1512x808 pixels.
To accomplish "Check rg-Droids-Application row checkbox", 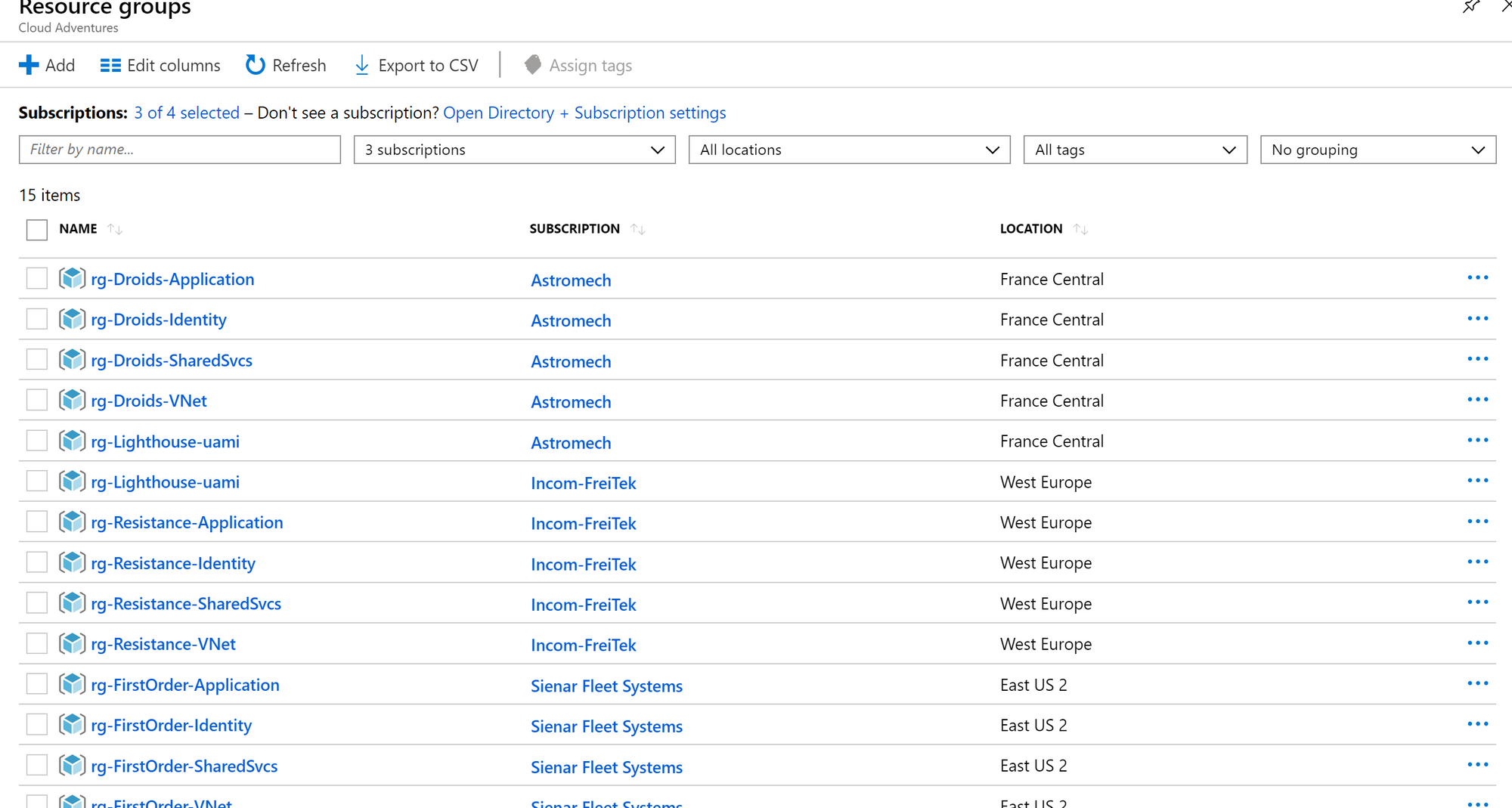I will [37, 278].
